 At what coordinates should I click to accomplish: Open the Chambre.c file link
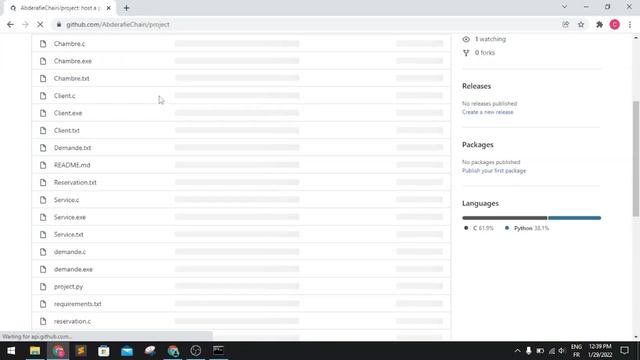tap(69, 44)
